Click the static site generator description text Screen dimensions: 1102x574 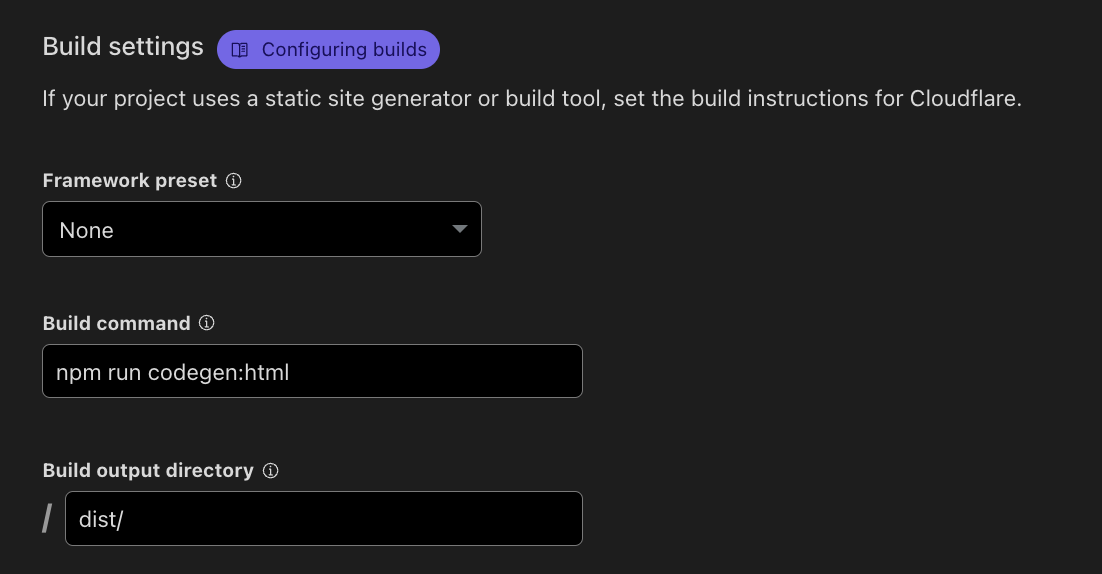click(400, 99)
